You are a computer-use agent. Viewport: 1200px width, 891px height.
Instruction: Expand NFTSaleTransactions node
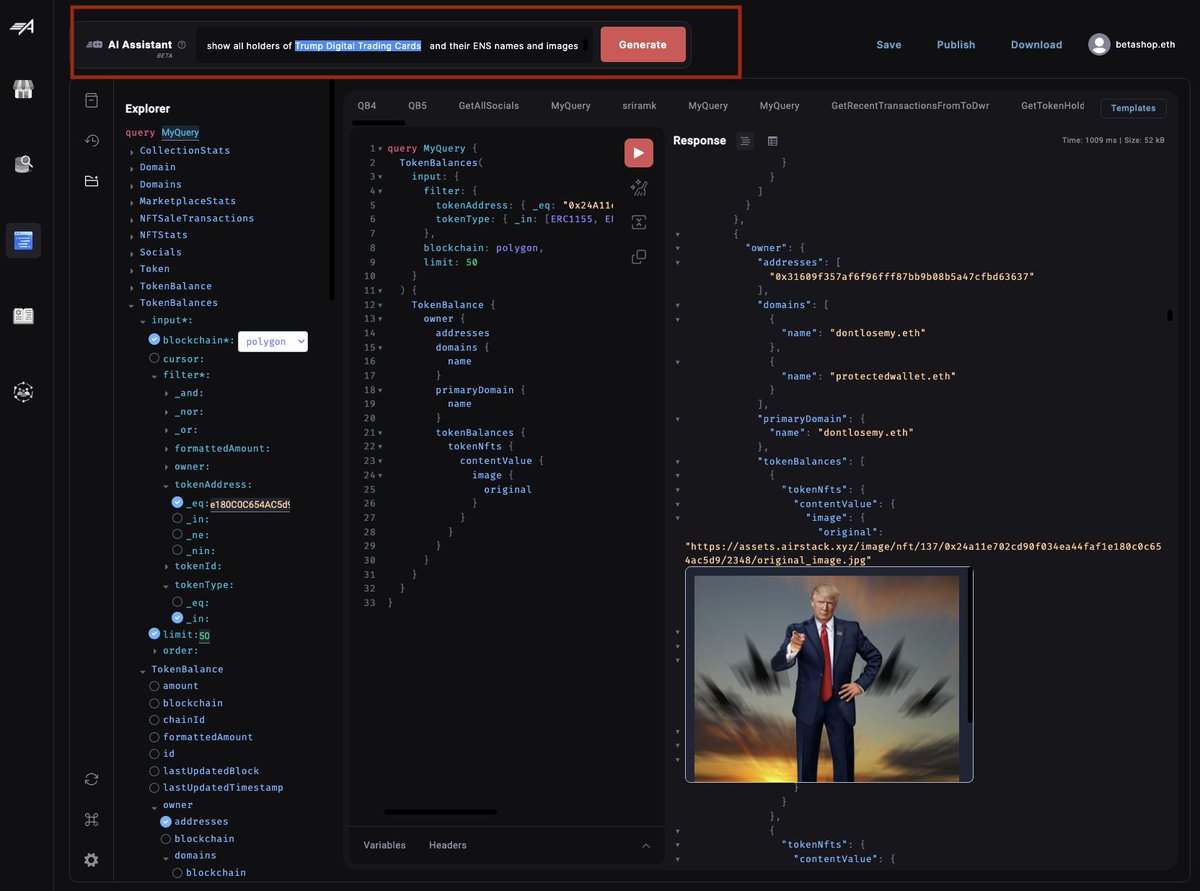[132, 219]
